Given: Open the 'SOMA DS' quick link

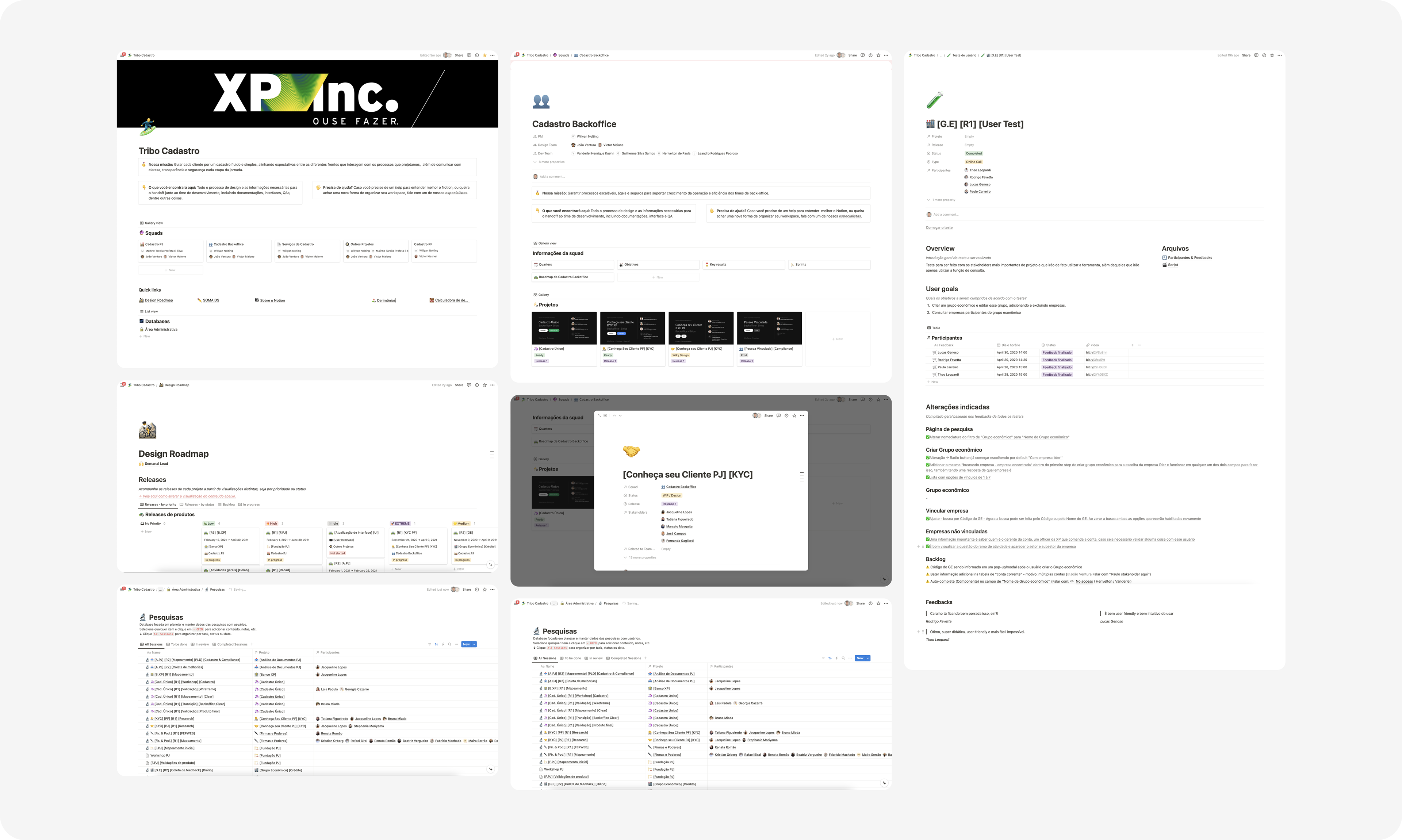Looking at the screenshot, I should (208, 300).
